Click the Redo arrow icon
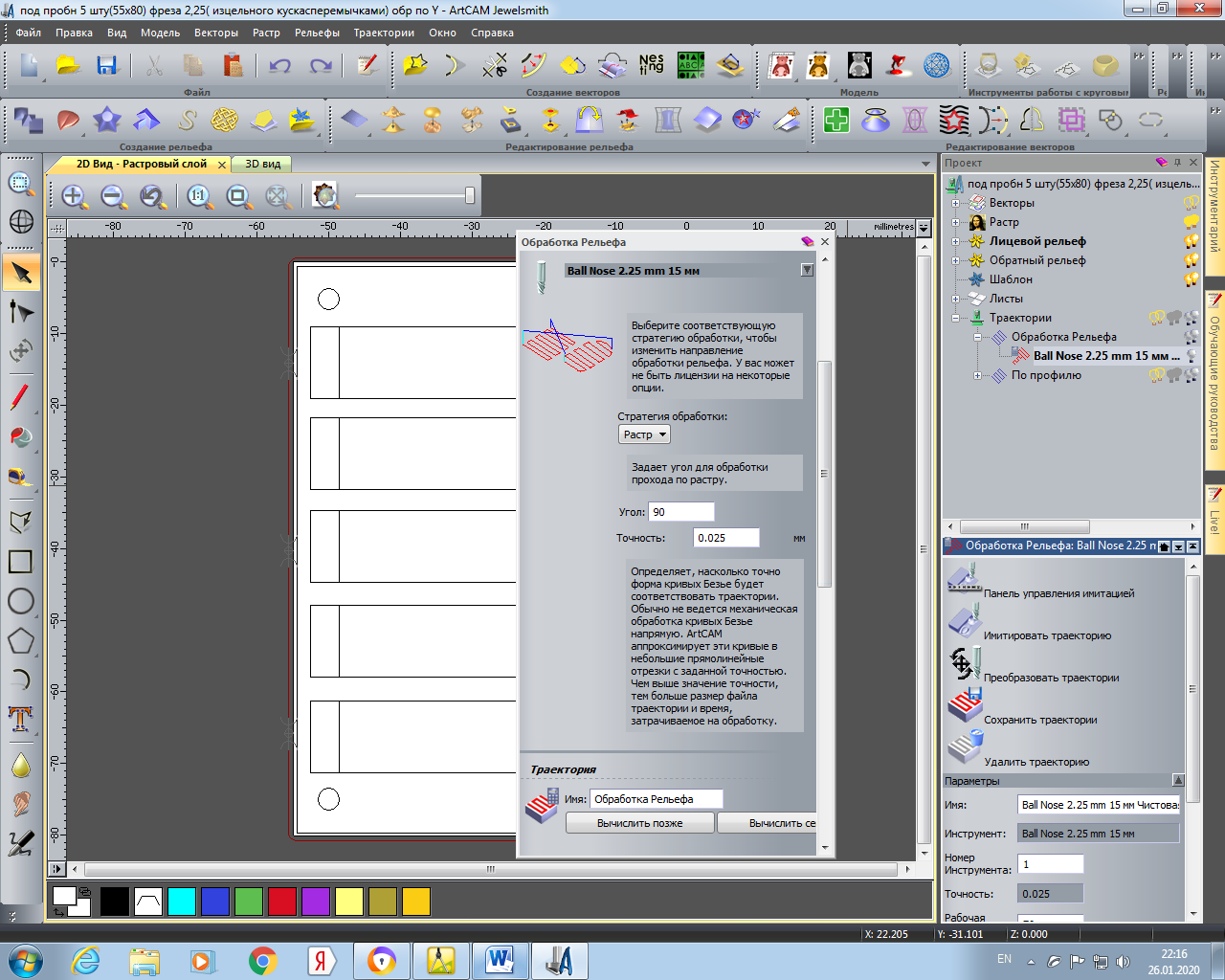Image resolution: width=1225 pixels, height=980 pixels. coord(321,65)
